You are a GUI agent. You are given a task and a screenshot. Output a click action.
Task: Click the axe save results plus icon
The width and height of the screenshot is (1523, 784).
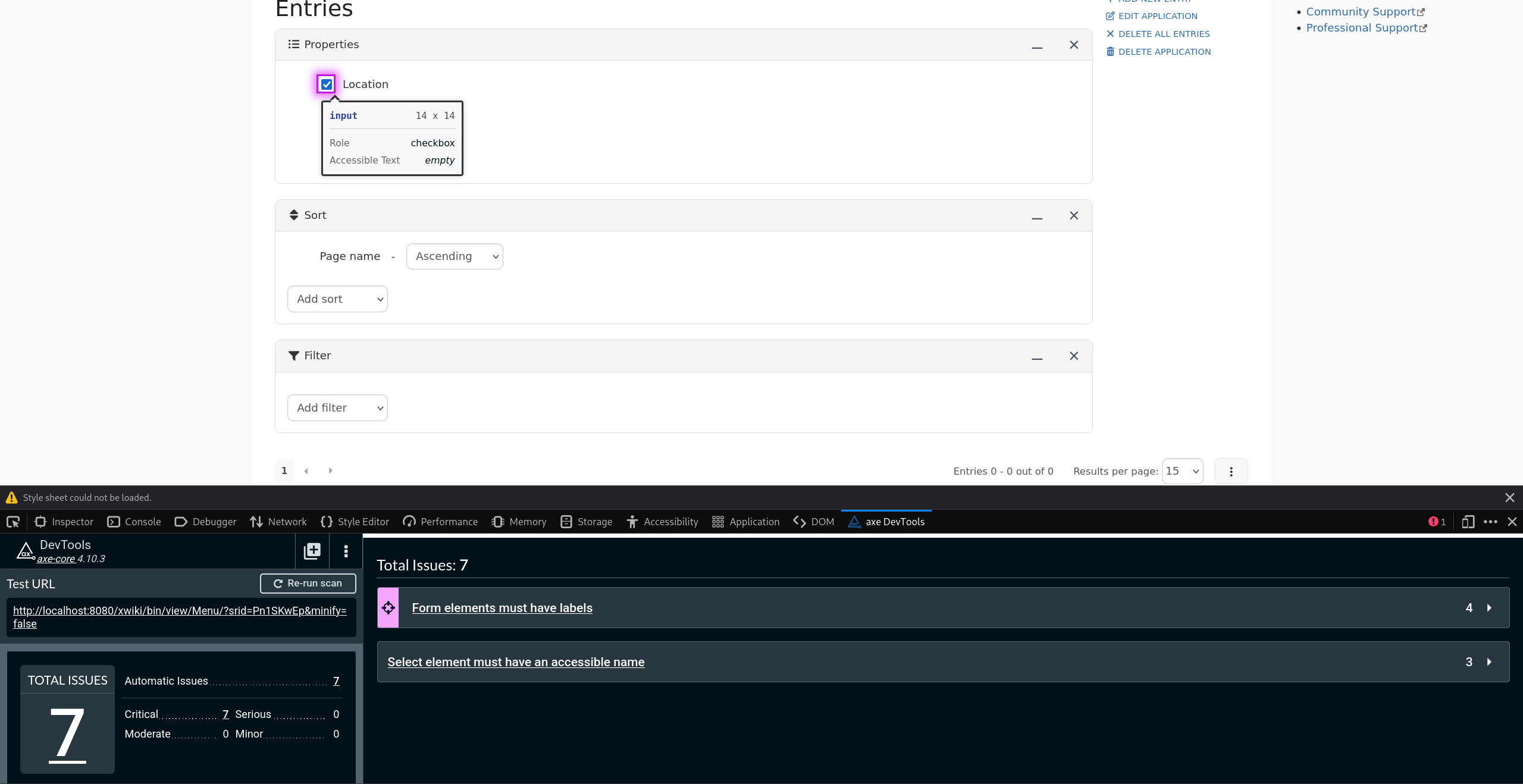click(x=312, y=551)
